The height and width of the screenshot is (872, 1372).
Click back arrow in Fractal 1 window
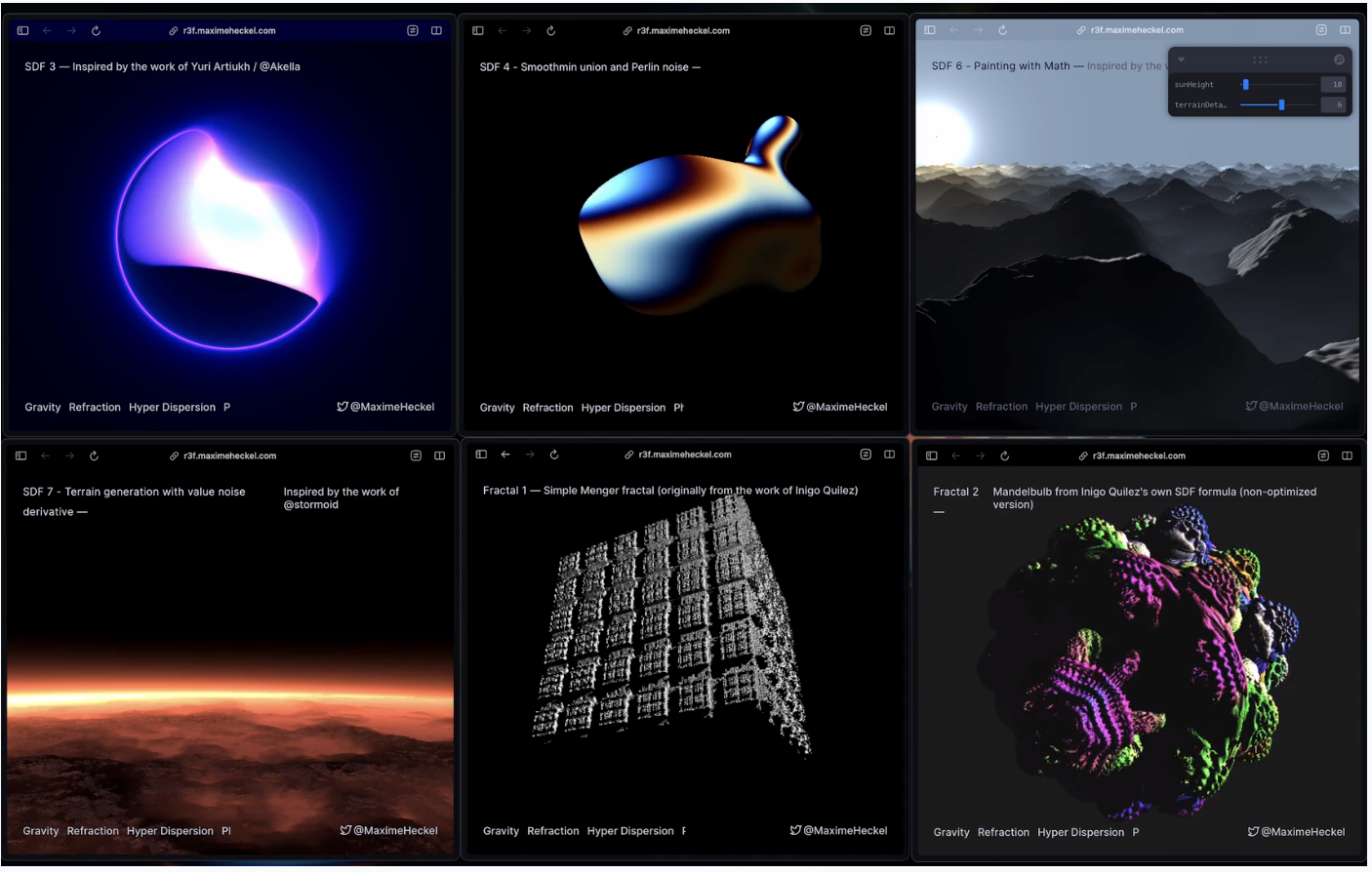click(x=505, y=455)
